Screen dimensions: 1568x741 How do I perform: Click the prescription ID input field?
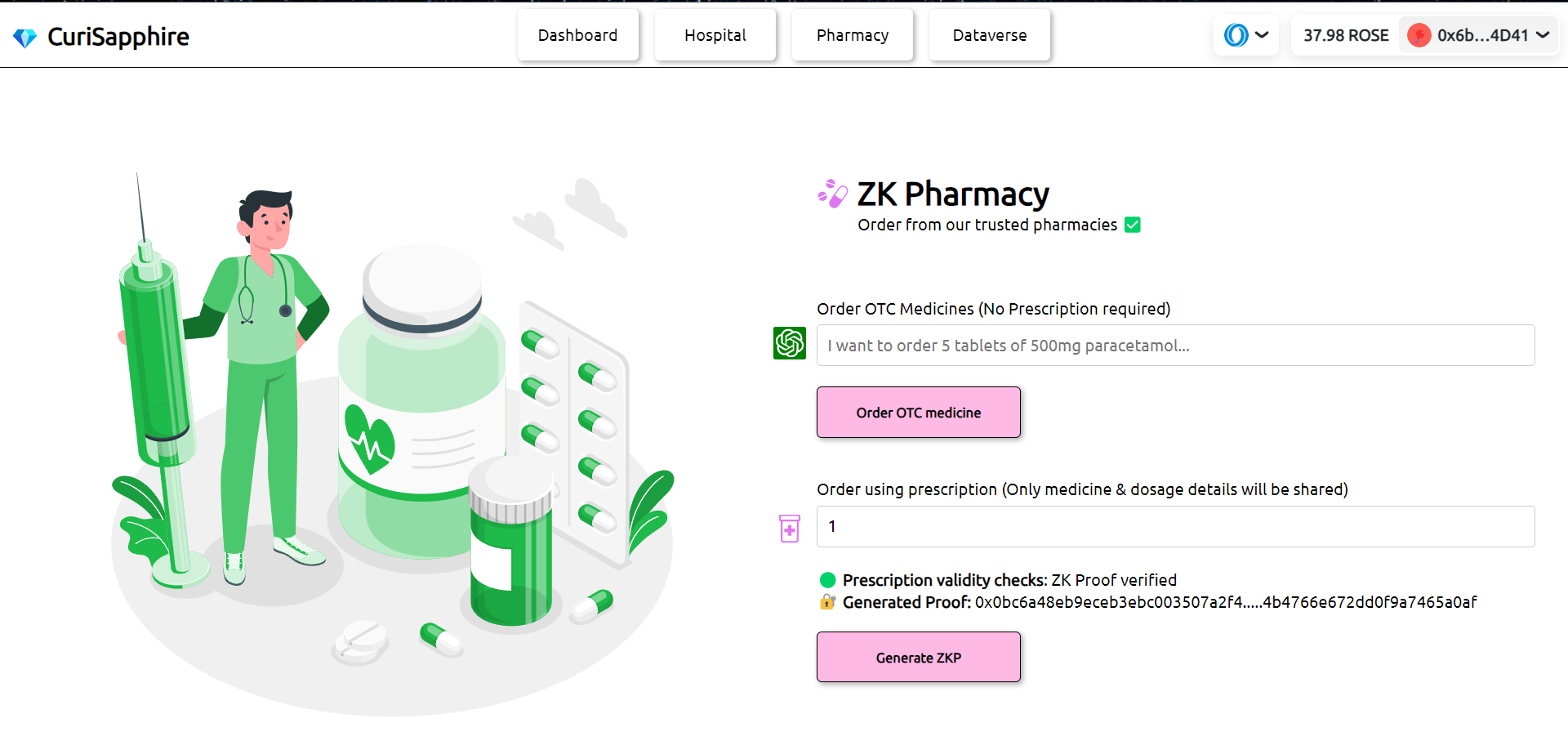pos(1175,527)
